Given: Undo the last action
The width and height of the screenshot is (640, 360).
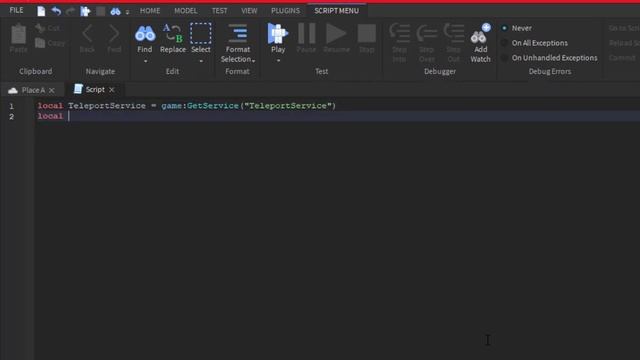Looking at the screenshot, I should click(56, 11).
